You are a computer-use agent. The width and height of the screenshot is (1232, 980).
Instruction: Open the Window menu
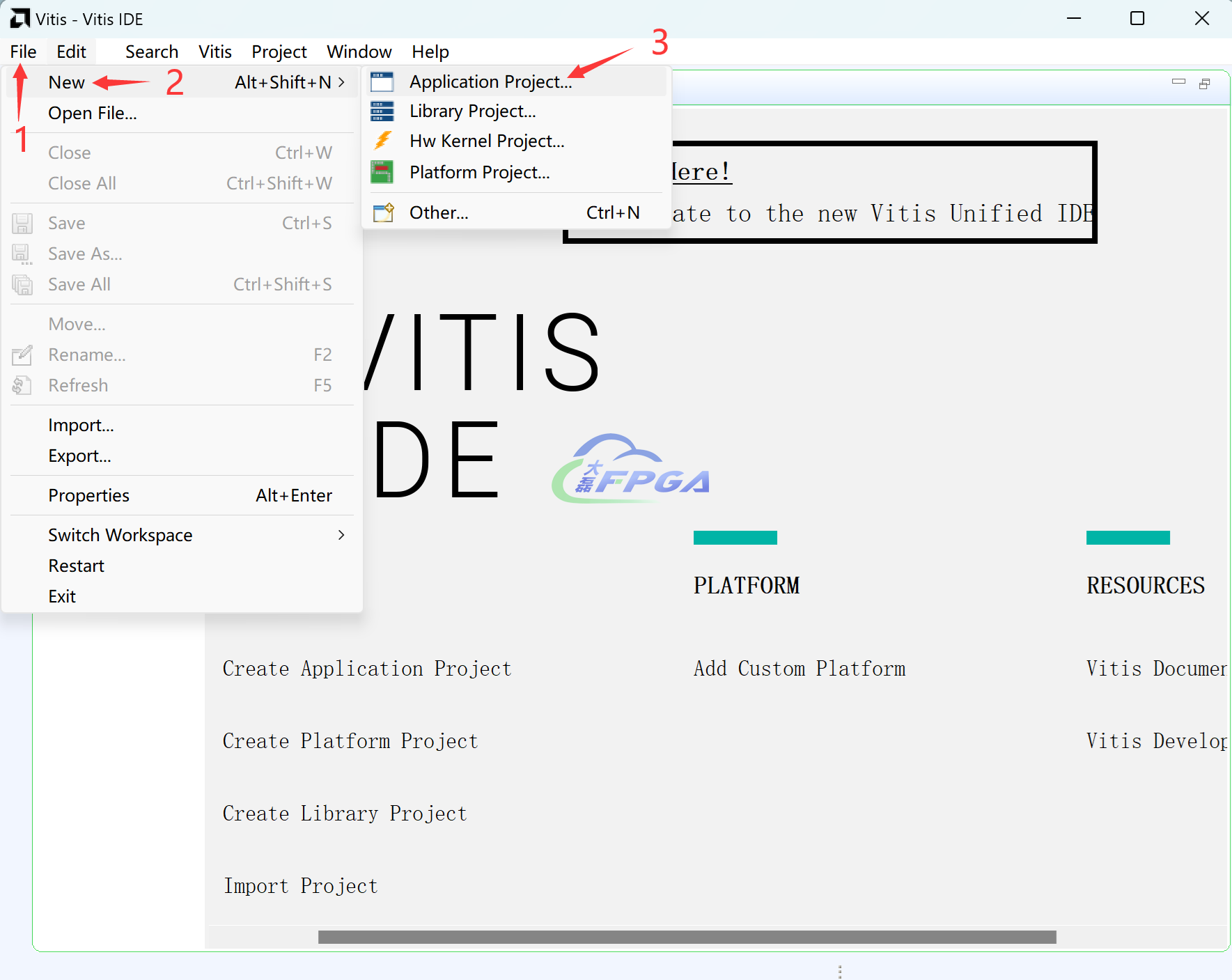(359, 52)
